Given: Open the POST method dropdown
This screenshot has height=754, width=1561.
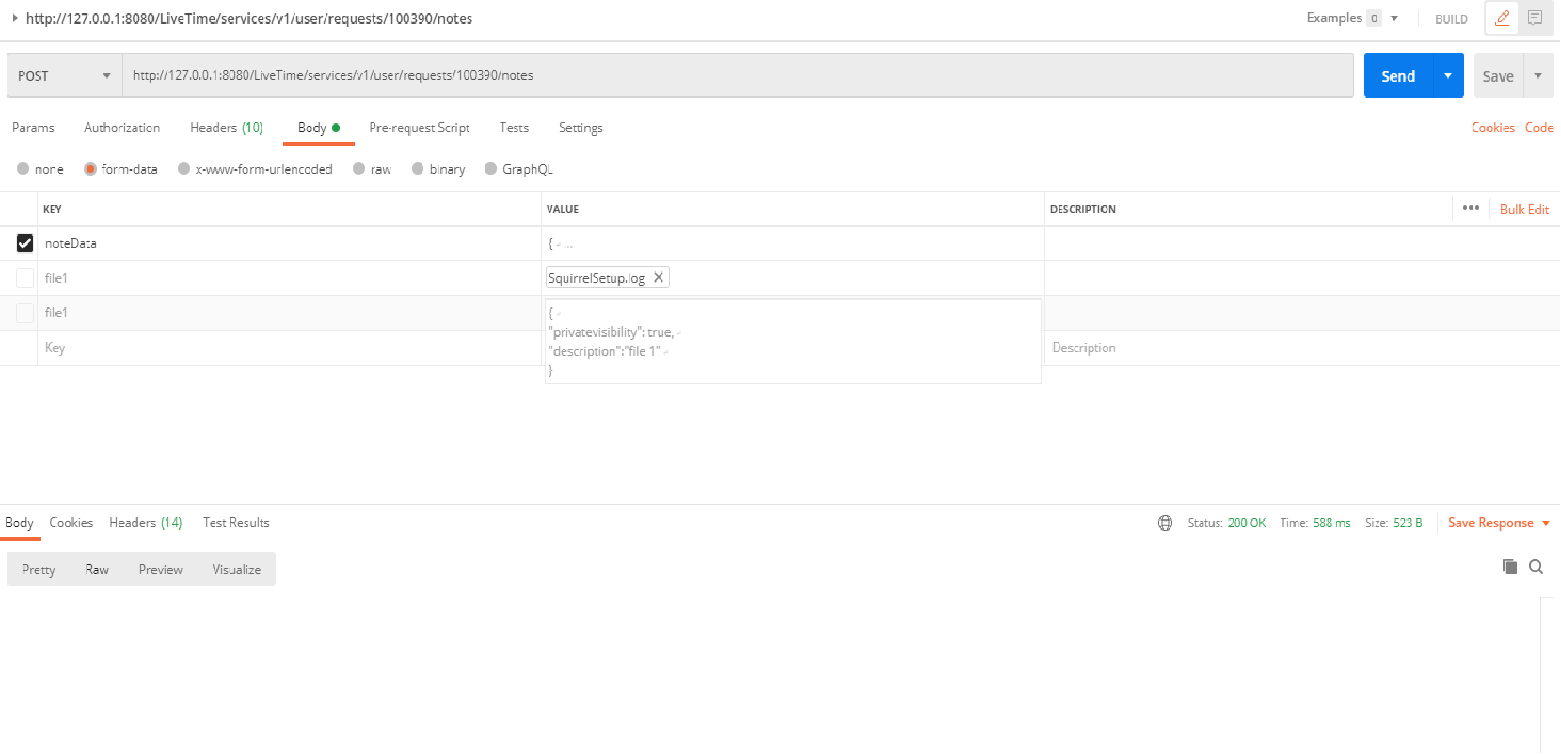Looking at the screenshot, I should [64, 76].
